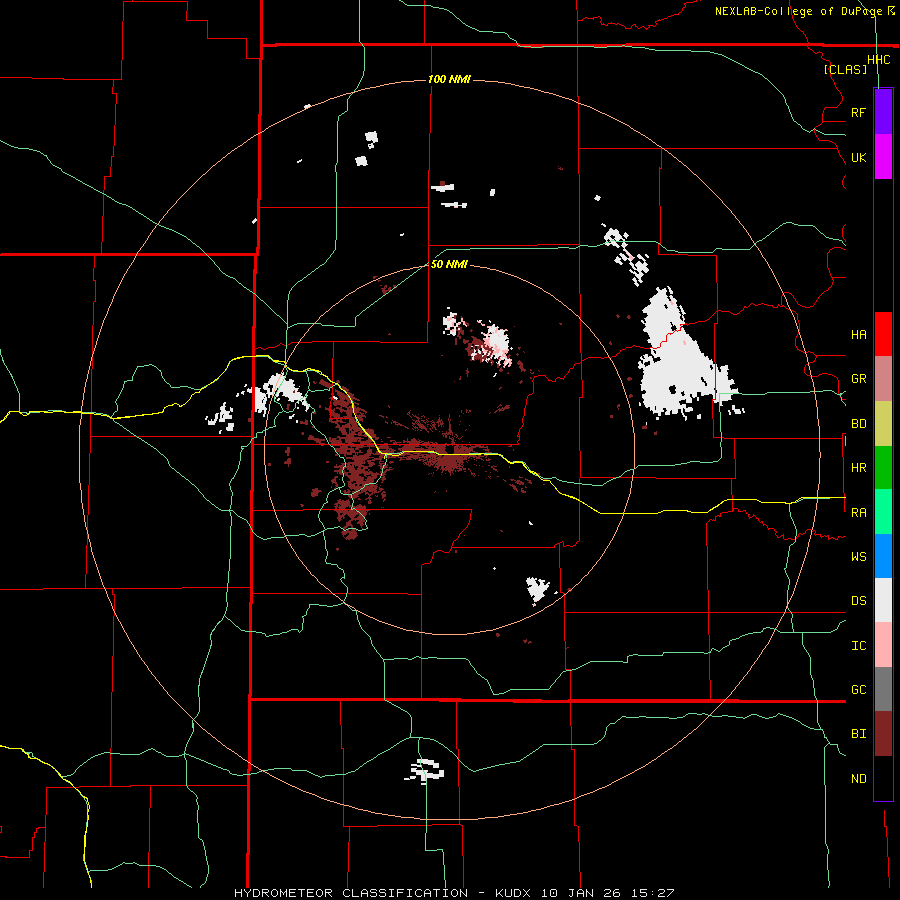Click the "IC" legend label

858,646
